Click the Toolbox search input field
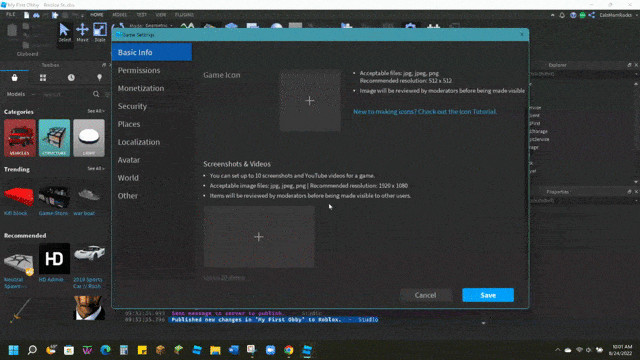 pos(65,94)
